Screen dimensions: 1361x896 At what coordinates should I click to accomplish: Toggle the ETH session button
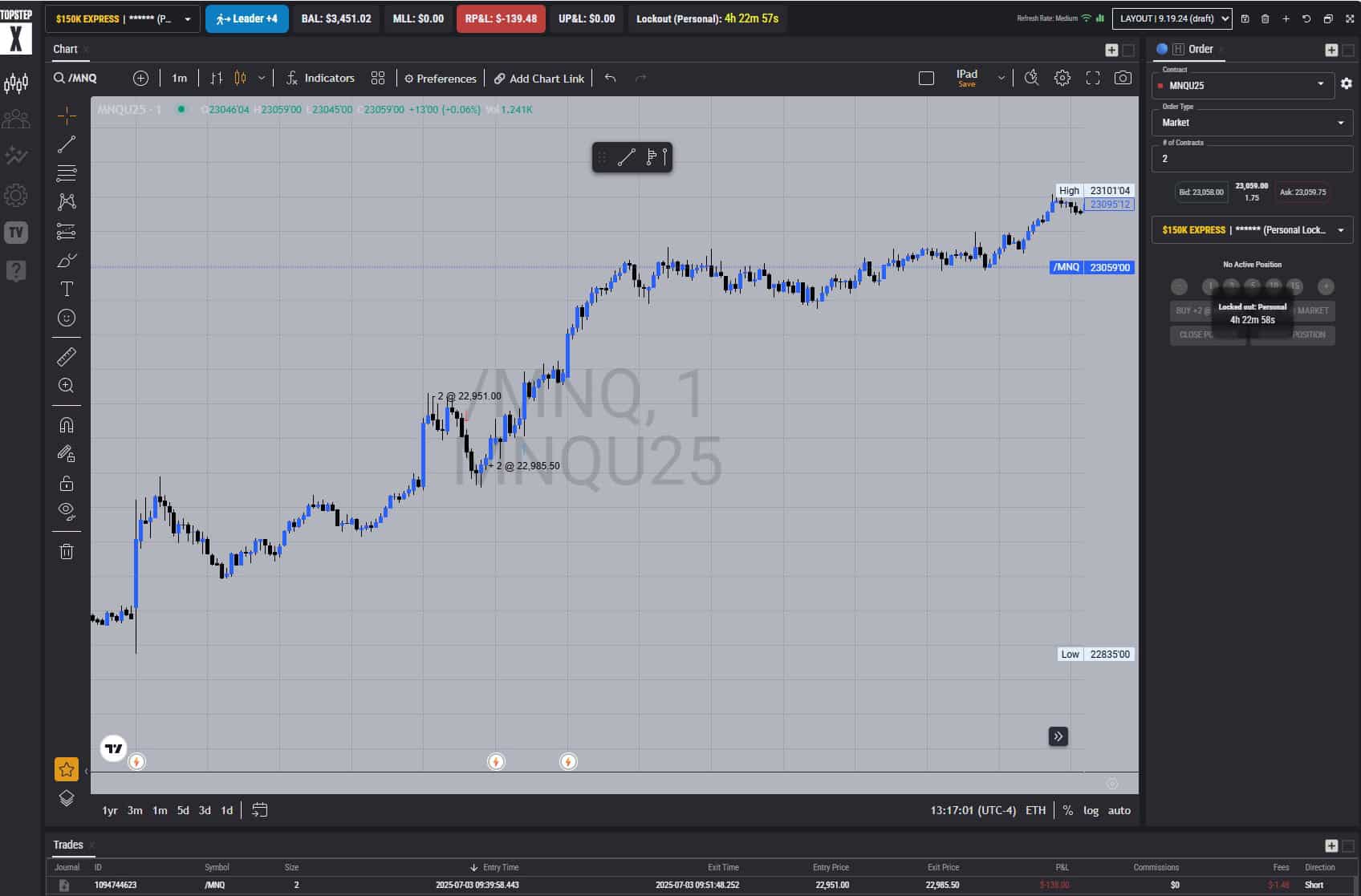[1036, 810]
